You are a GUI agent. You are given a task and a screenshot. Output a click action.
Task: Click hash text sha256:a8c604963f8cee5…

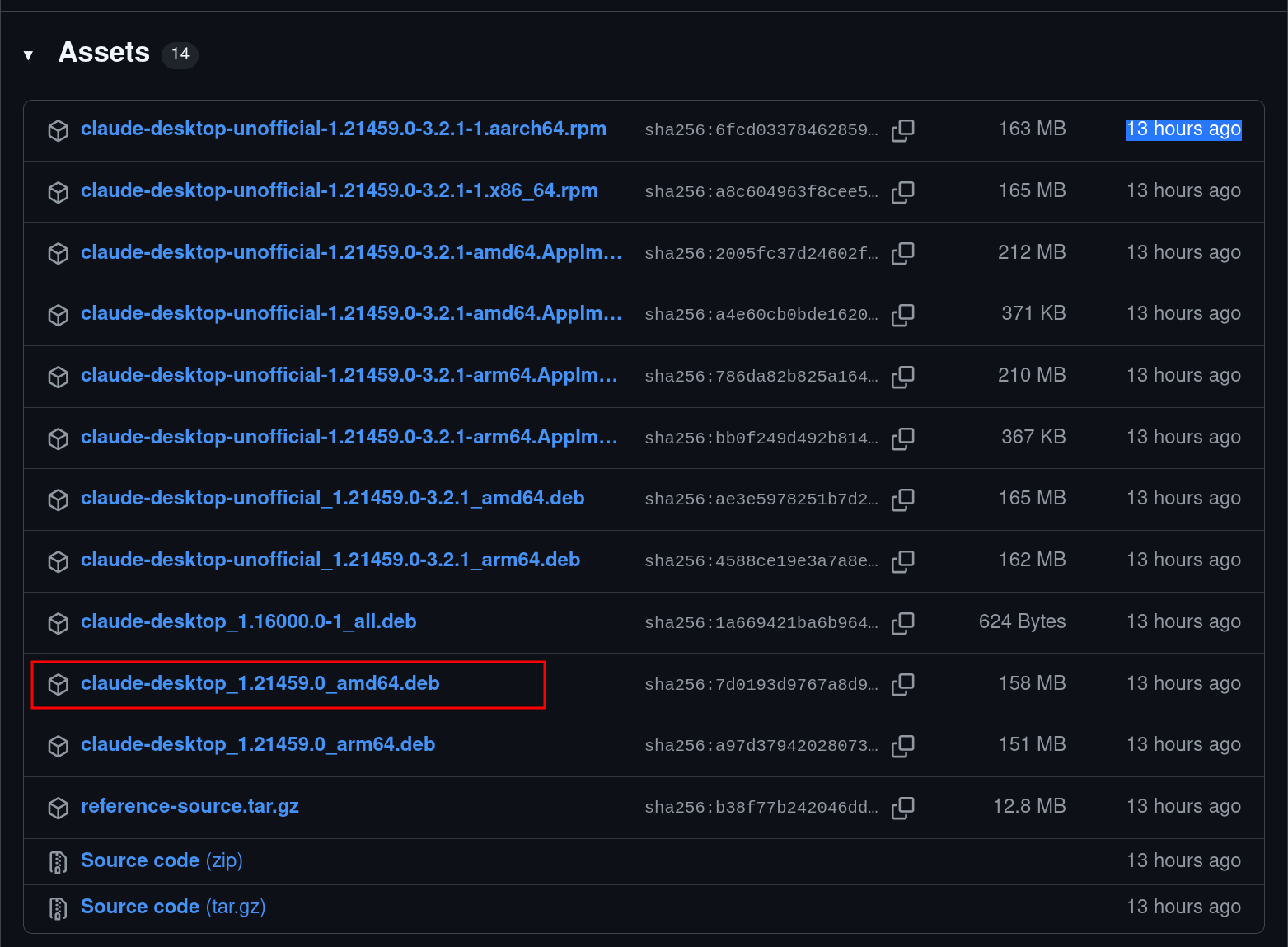pos(761,192)
